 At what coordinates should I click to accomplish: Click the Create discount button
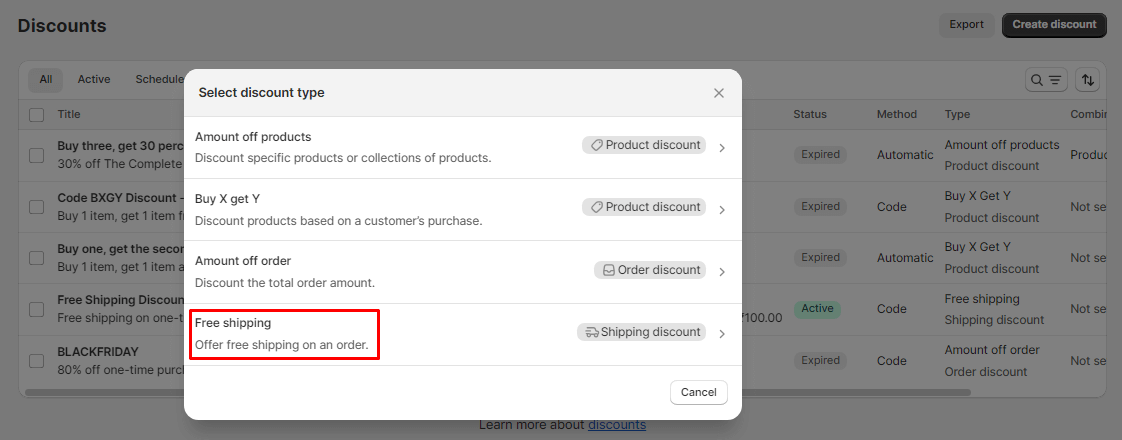tap(1054, 24)
